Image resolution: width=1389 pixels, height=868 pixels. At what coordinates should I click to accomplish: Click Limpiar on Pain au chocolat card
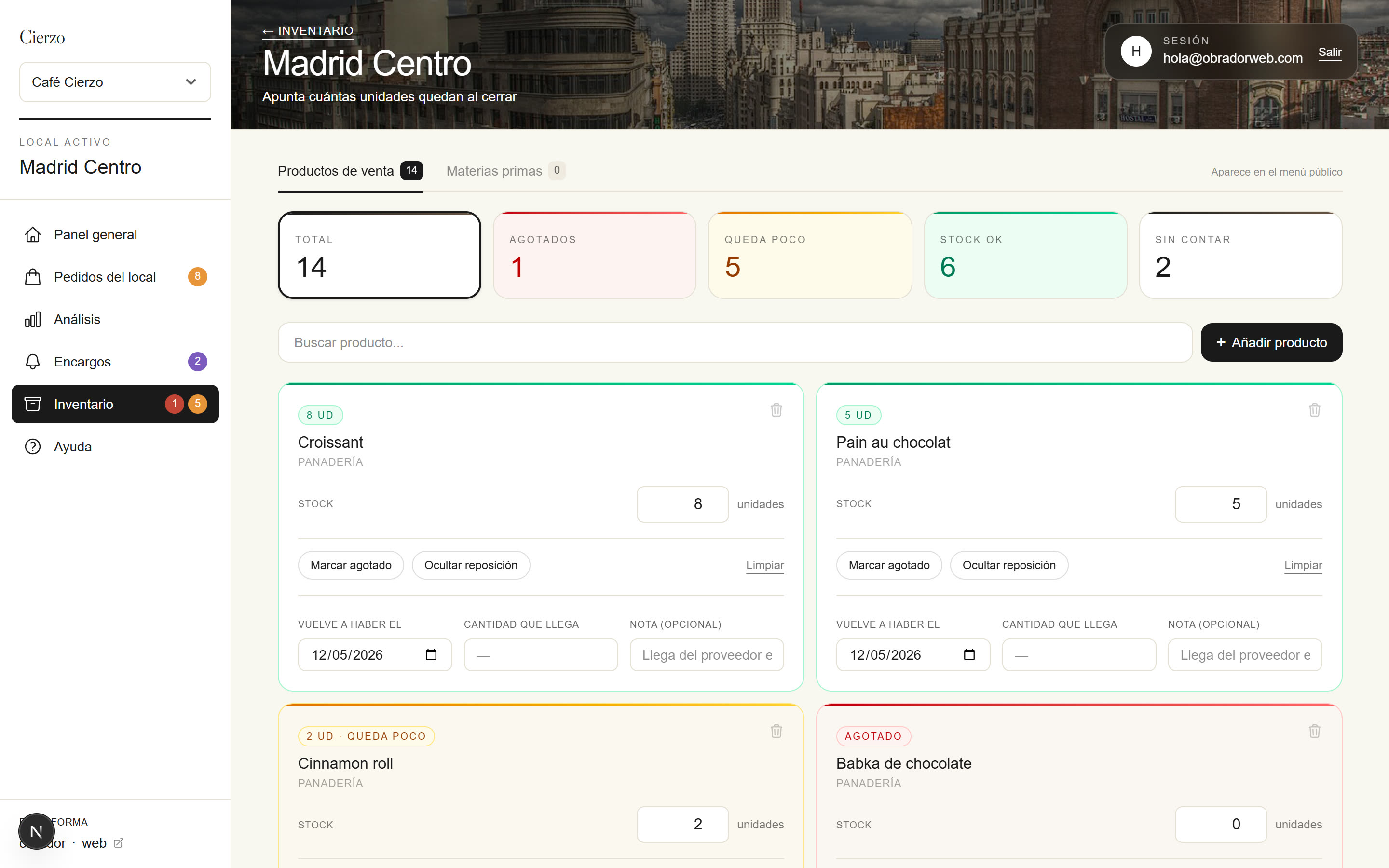click(1304, 566)
